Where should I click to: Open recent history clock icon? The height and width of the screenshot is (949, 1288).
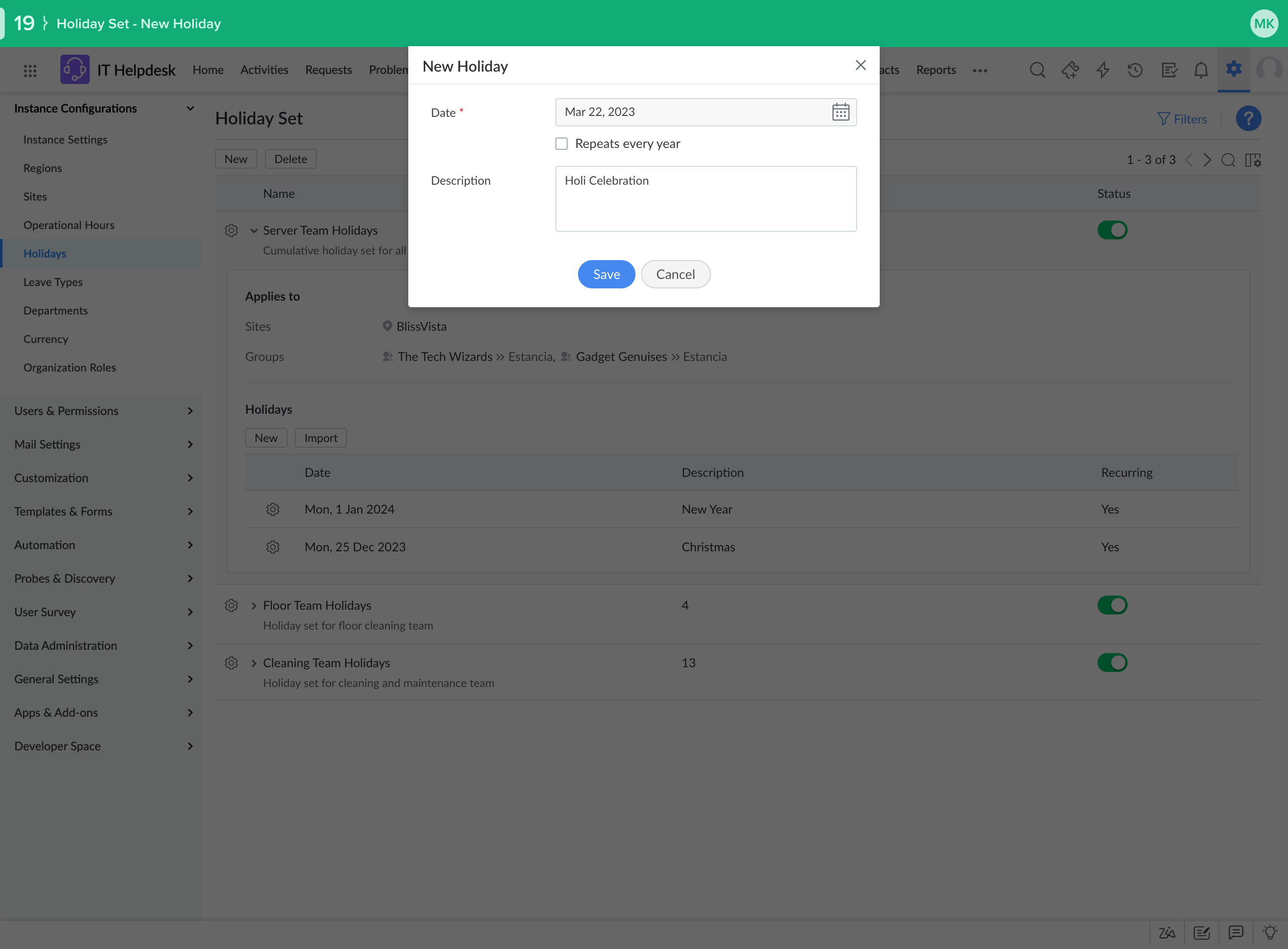pyautogui.click(x=1135, y=70)
